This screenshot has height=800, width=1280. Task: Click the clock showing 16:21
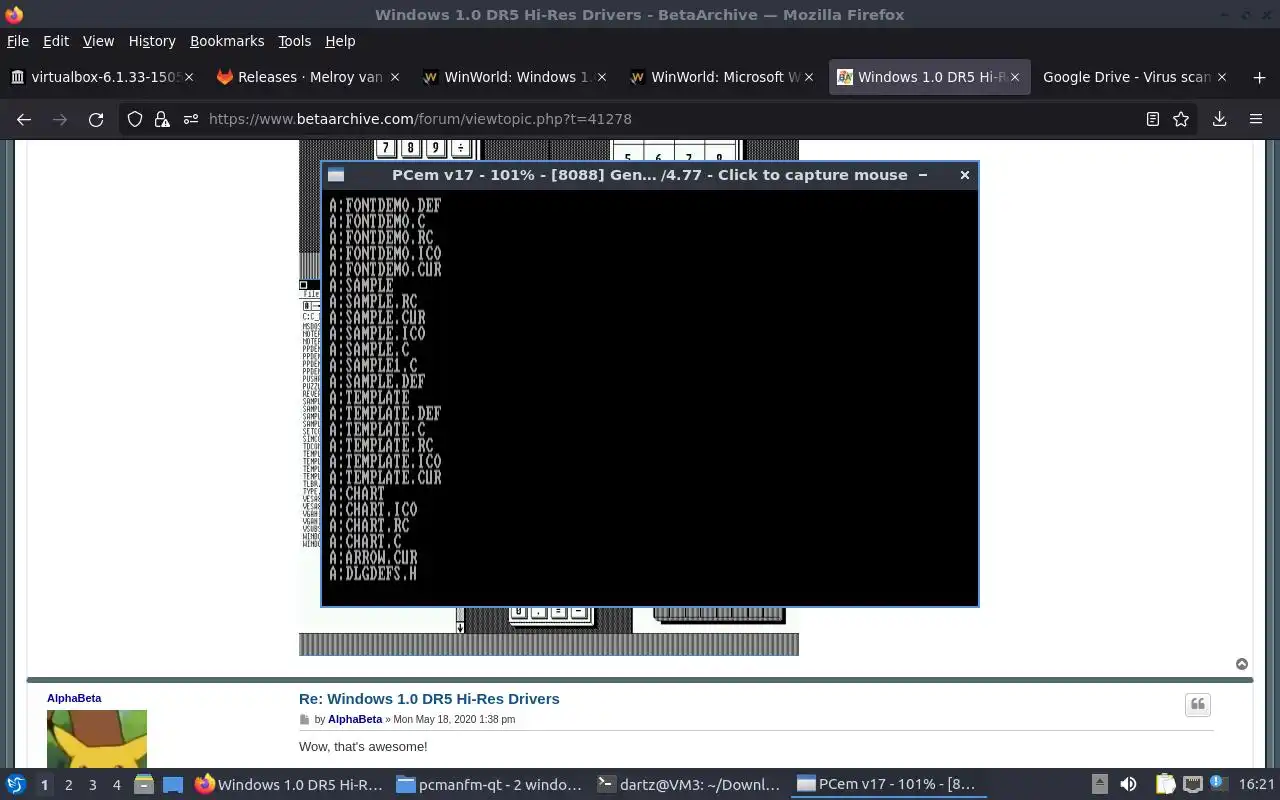(1257, 785)
